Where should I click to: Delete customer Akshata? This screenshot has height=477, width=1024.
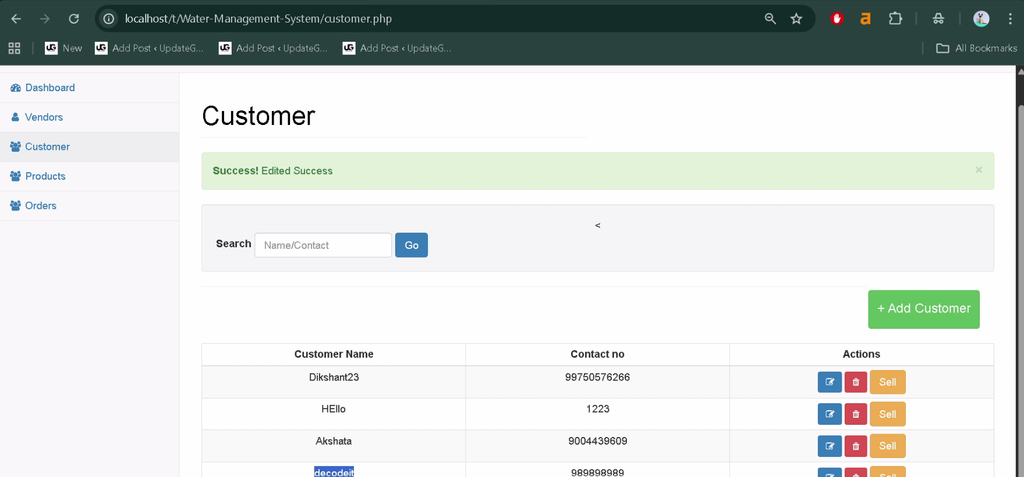pos(856,446)
